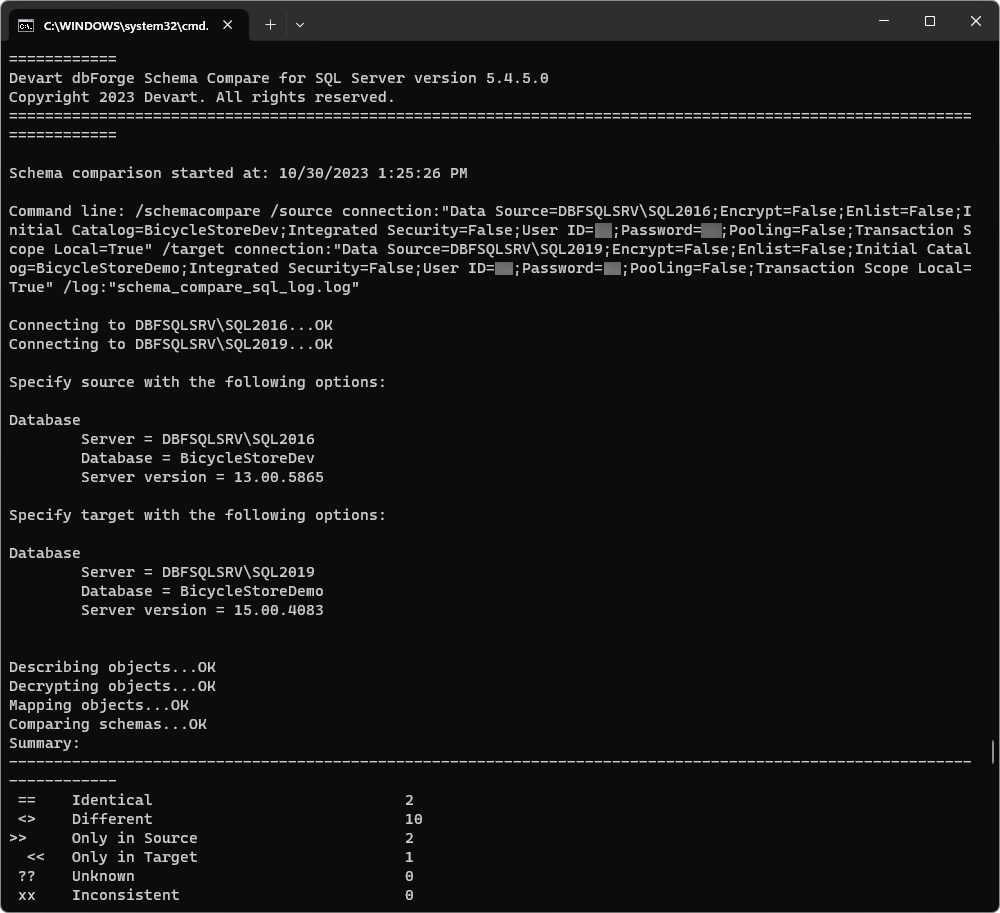1000x913 pixels.
Task: Click the 'Identical' summary row label
Action: click(x=112, y=800)
